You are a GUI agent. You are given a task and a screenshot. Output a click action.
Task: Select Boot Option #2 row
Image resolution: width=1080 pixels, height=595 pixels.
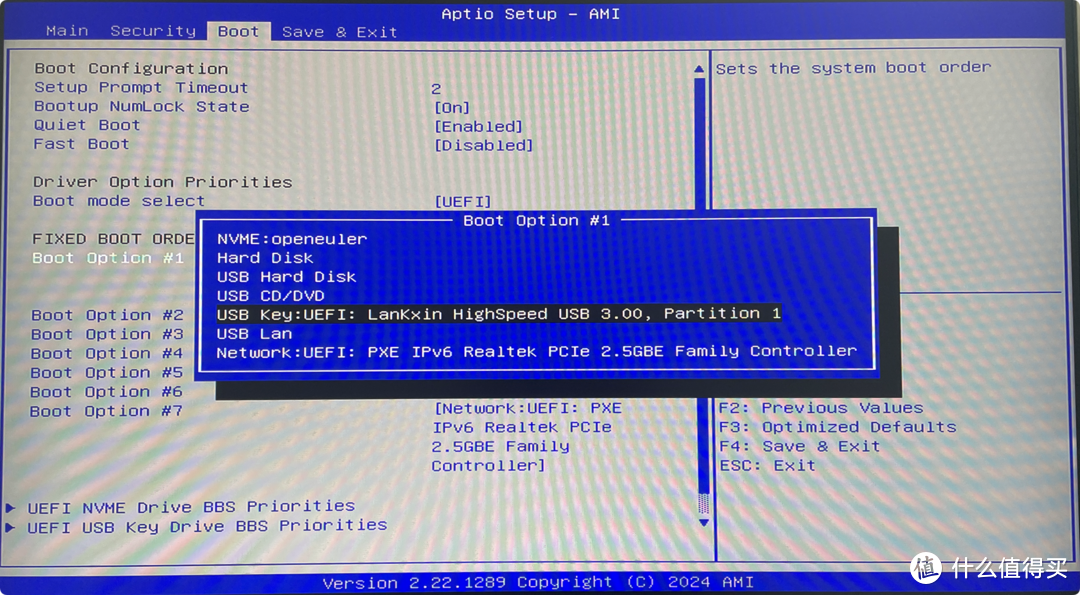coord(107,315)
